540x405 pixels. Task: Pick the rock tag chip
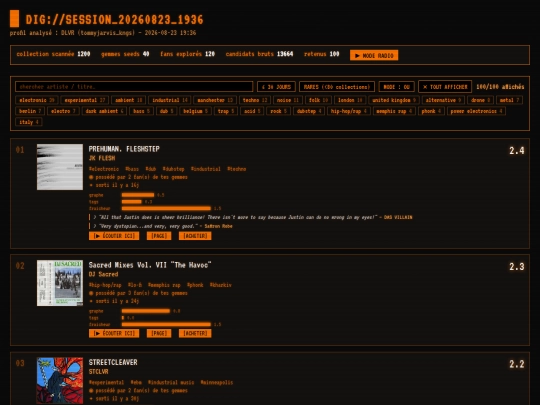278,111
